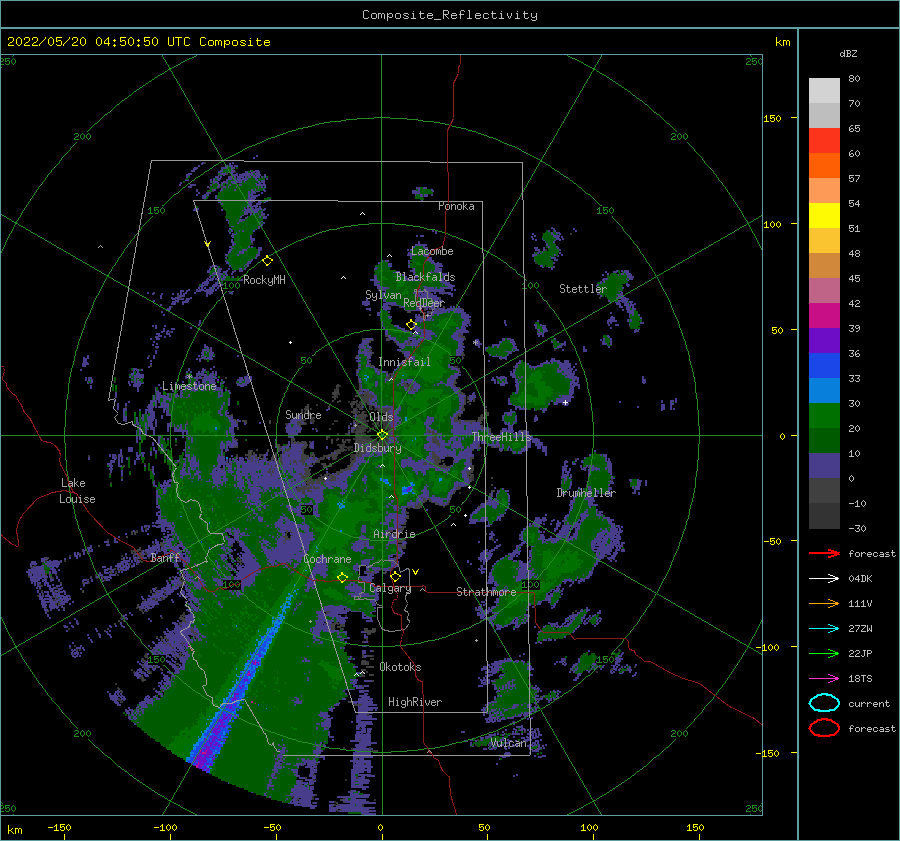
Task: Select the white 04DK arrow legend entry
Action: (x=824, y=578)
